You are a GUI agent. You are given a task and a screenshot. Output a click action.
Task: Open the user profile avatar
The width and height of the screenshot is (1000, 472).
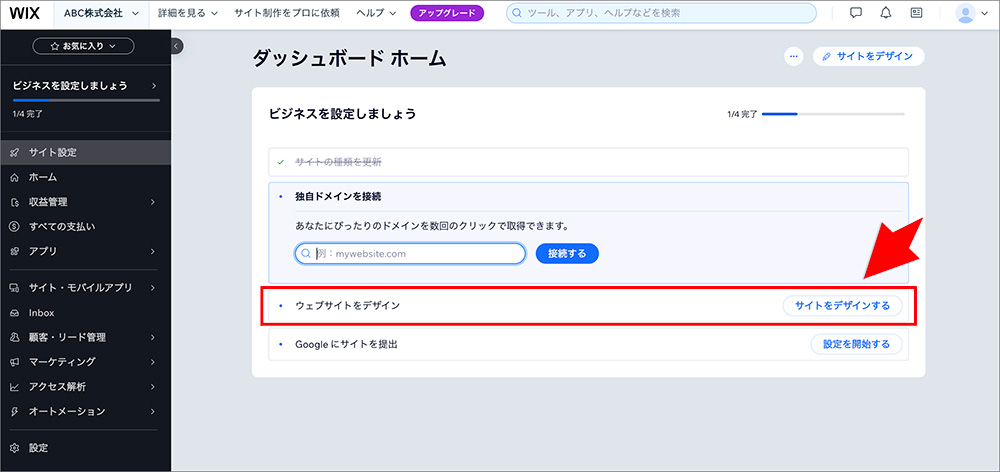(x=966, y=13)
